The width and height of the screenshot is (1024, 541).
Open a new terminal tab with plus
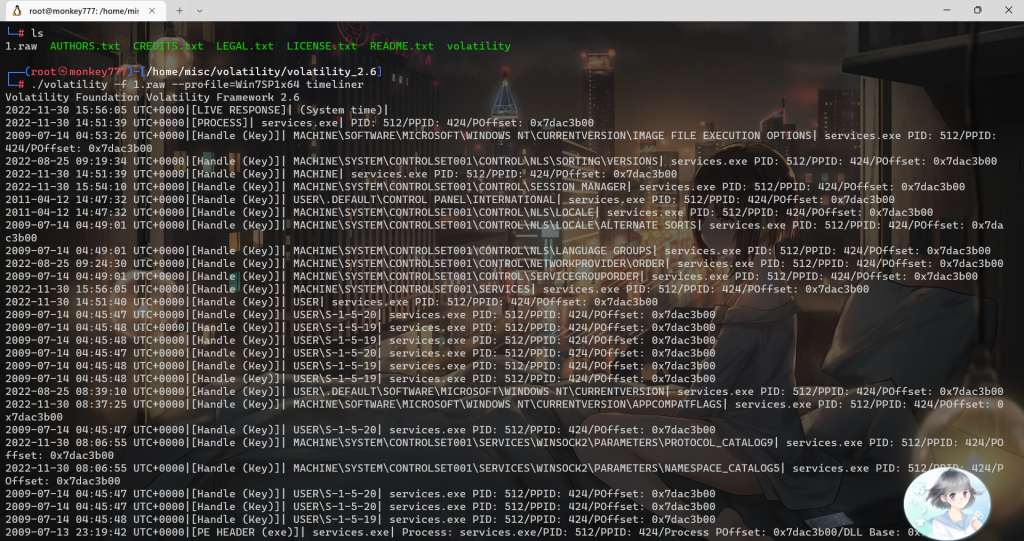[x=179, y=10]
